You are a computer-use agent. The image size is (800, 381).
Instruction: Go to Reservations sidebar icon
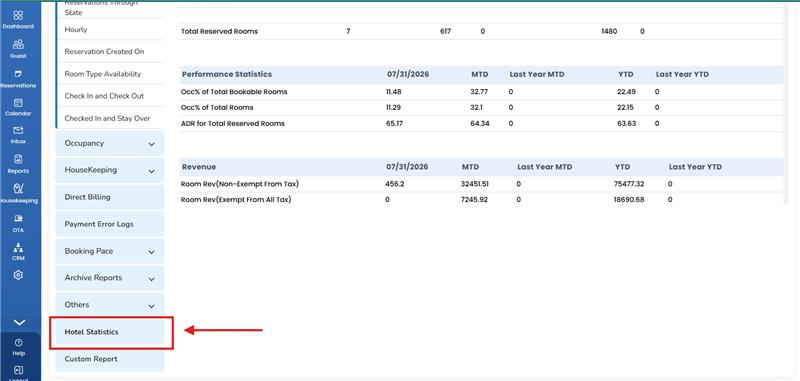pos(18,74)
